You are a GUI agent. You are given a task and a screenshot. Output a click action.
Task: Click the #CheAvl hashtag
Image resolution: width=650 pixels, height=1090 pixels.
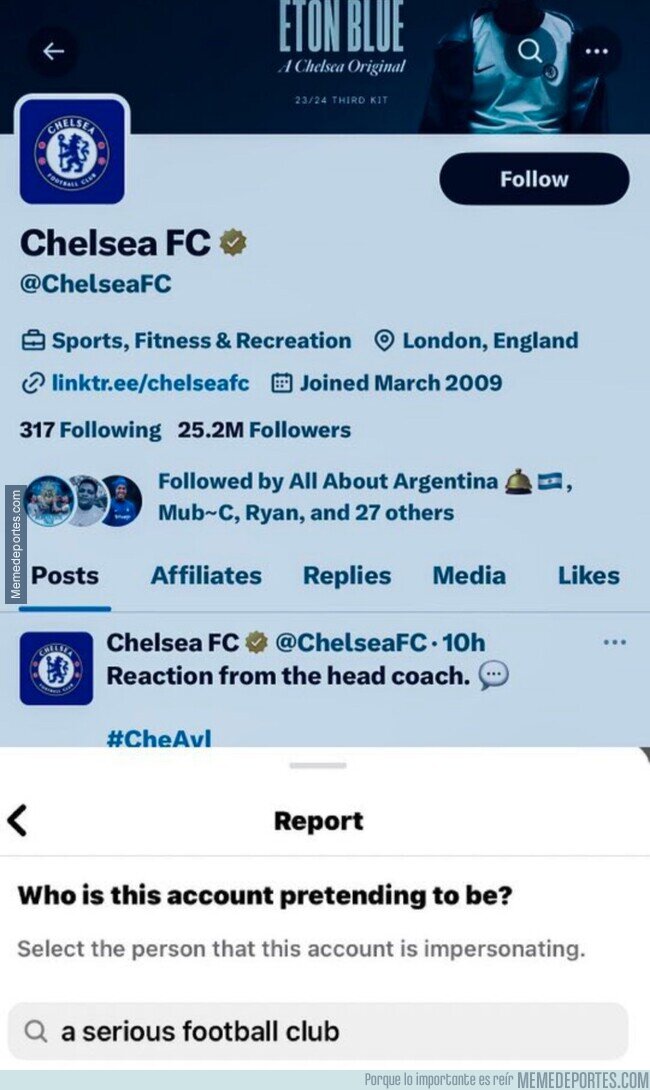159,737
